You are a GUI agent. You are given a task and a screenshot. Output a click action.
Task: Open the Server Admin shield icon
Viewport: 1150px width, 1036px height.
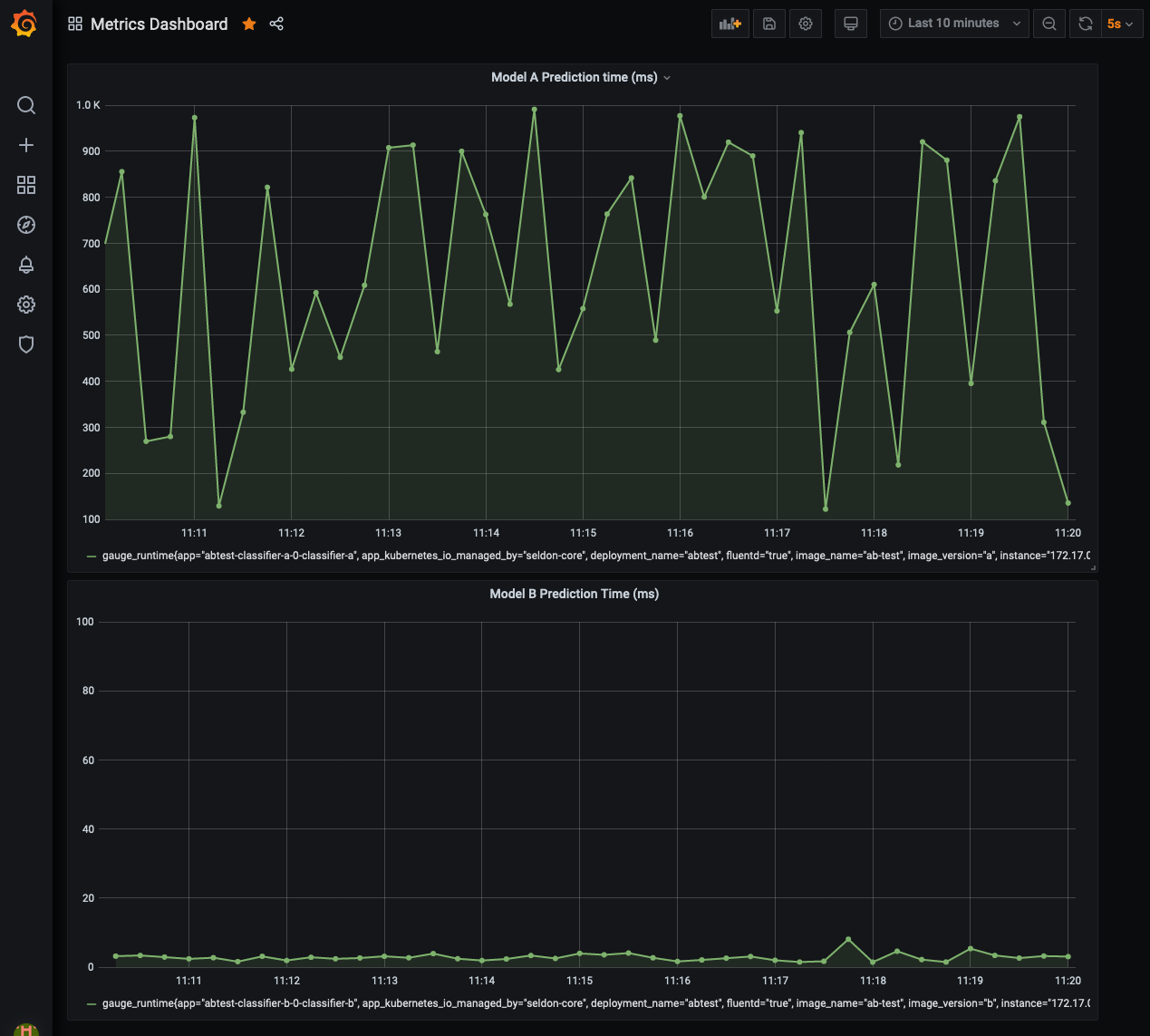click(x=26, y=344)
